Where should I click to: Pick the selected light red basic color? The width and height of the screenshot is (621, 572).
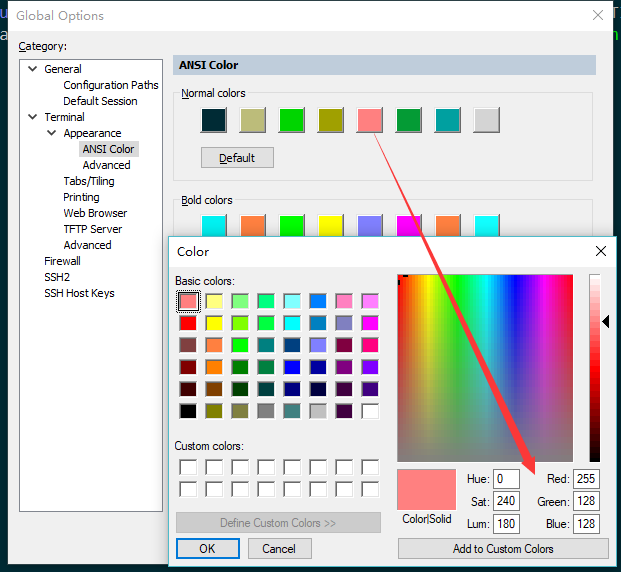point(188,301)
